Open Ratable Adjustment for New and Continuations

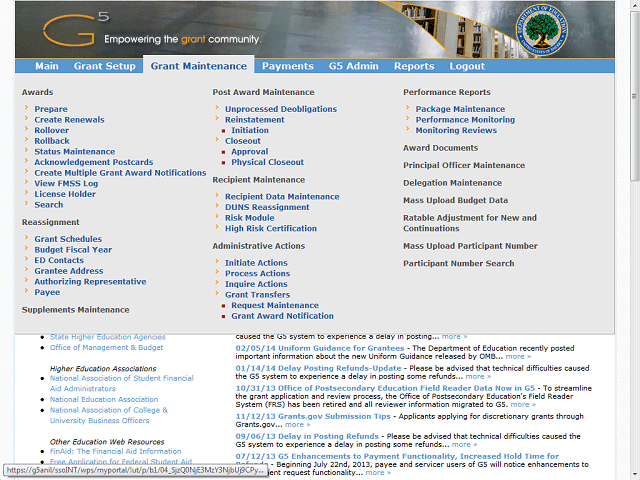[470, 223]
